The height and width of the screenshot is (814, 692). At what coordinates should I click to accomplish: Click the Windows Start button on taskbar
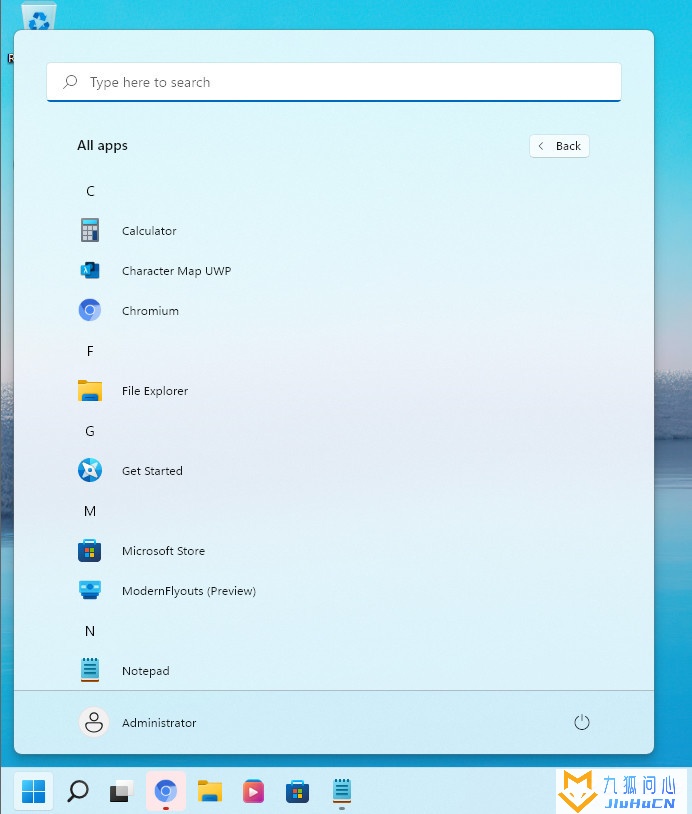(34, 792)
